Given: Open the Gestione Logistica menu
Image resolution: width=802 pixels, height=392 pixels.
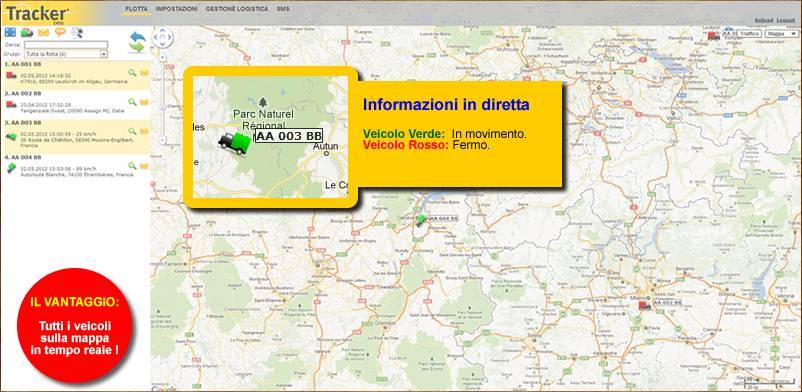Looking at the screenshot, I should (237, 9).
